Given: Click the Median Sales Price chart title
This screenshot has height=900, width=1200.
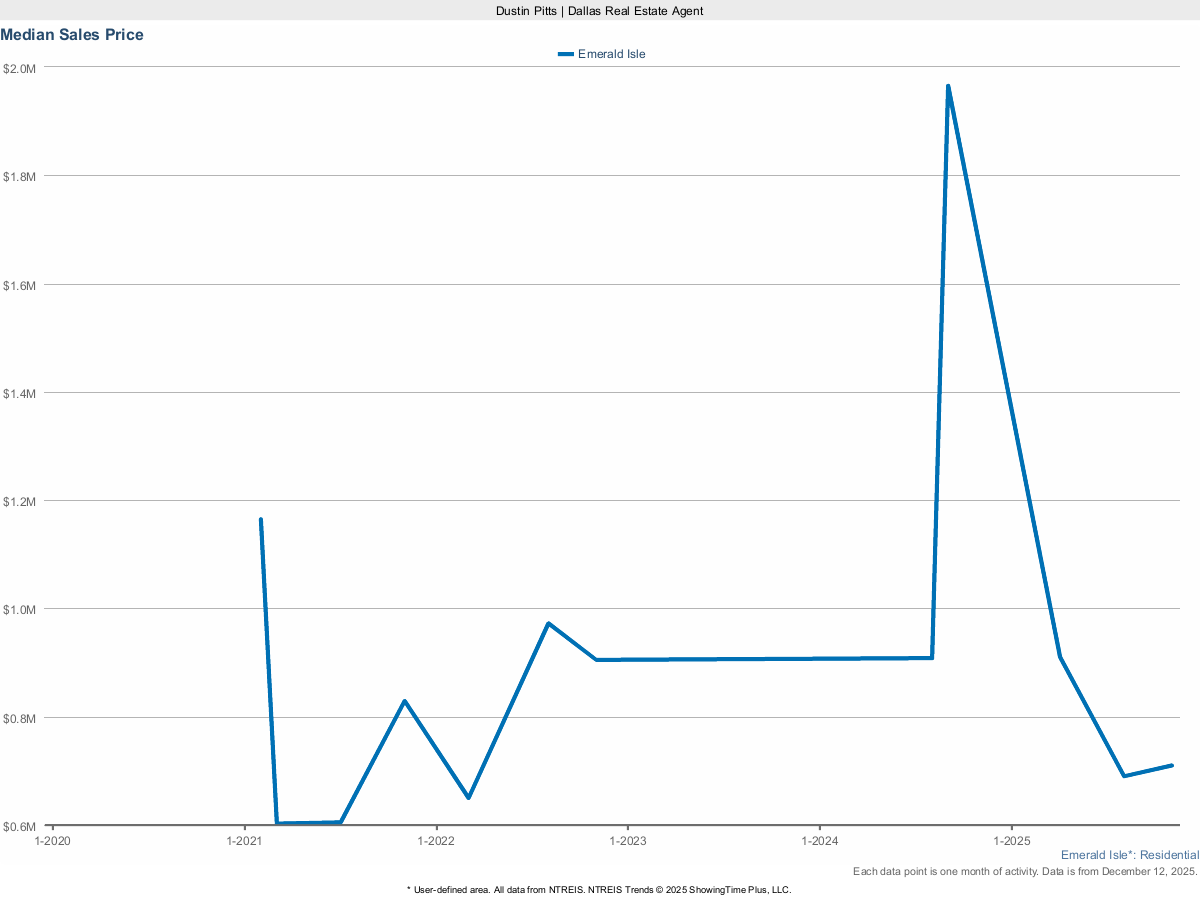Looking at the screenshot, I should point(72,35).
